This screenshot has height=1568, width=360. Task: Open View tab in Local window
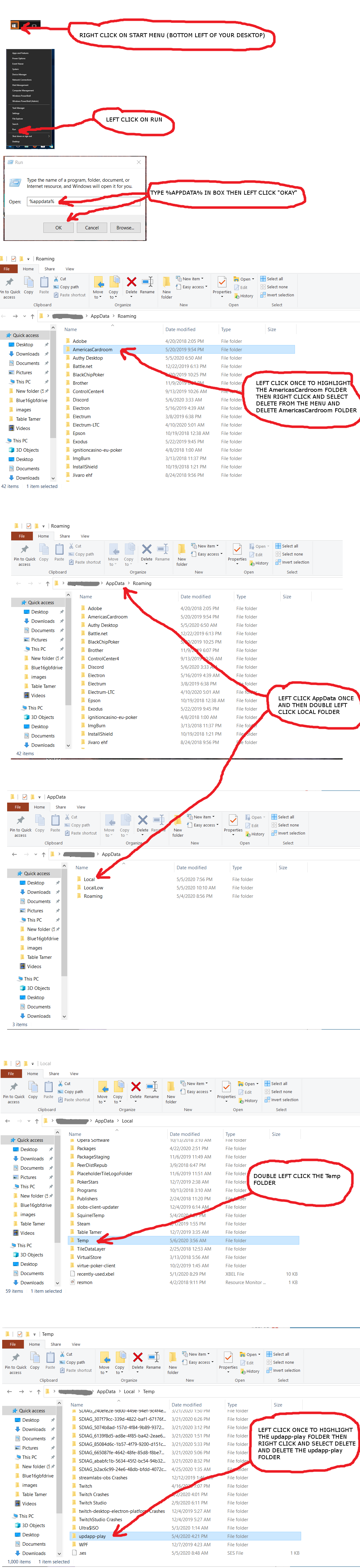click(x=74, y=1074)
